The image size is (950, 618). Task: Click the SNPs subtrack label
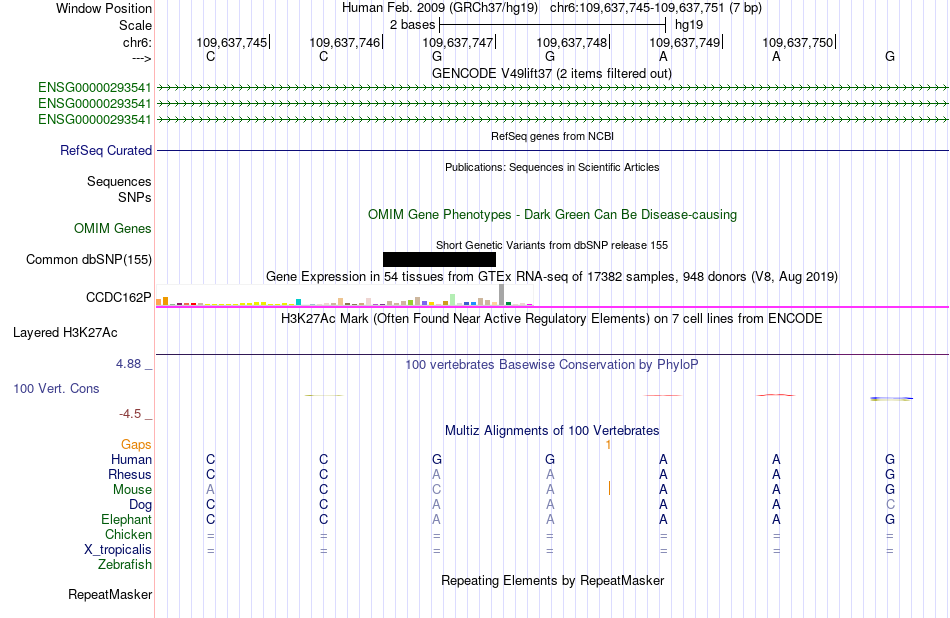point(135,198)
